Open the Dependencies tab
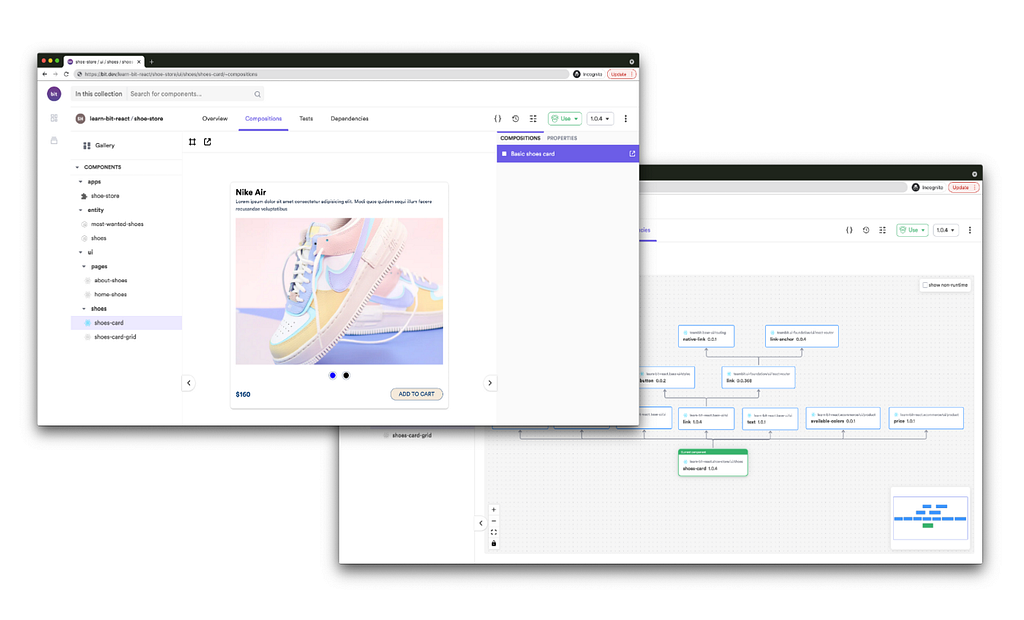 pyautogui.click(x=349, y=119)
